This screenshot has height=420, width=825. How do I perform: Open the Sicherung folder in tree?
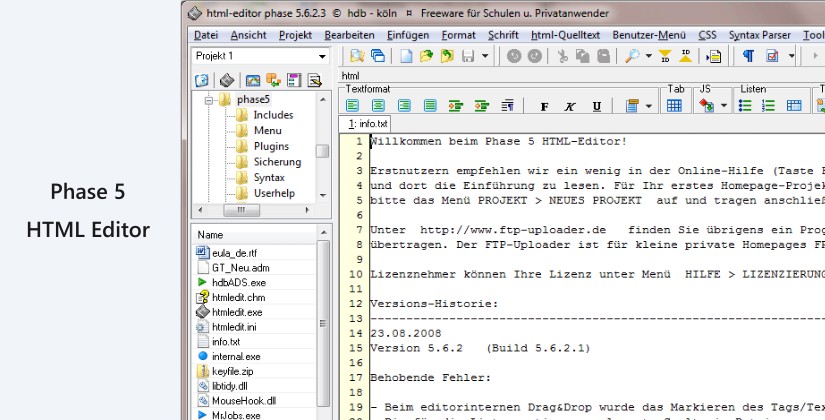276,161
